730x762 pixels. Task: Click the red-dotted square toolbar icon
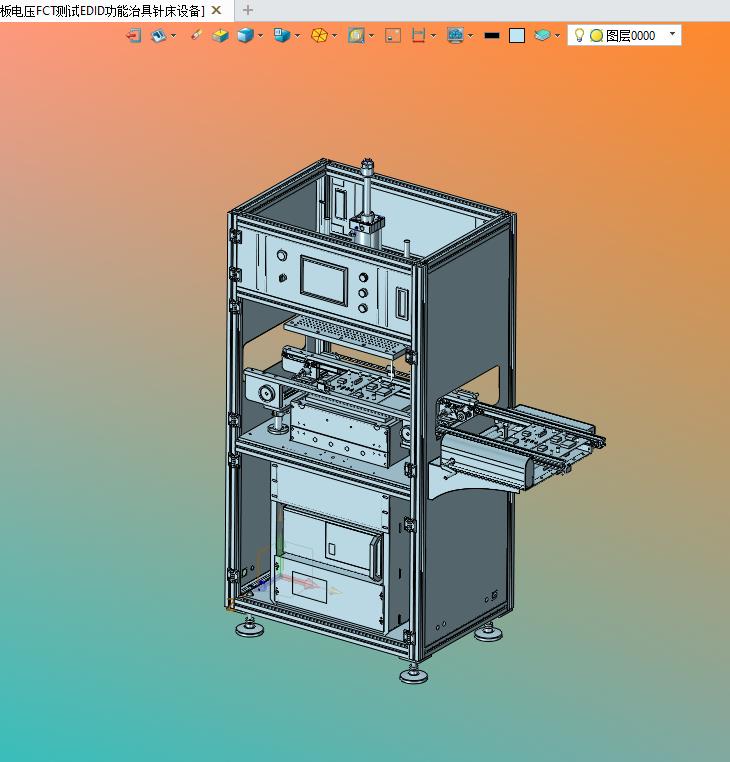click(x=392, y=35)
